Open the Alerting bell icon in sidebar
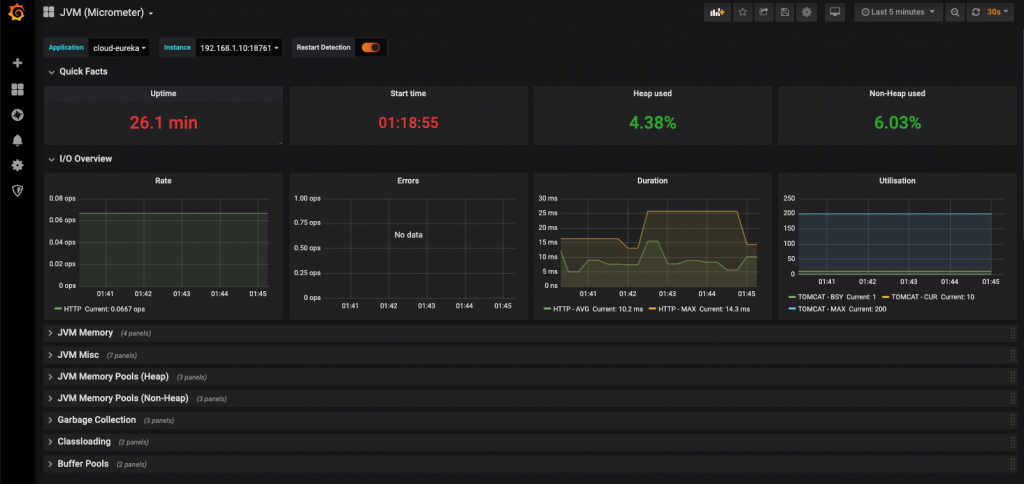The image size is (1024, 484). (x=18, y=140)
